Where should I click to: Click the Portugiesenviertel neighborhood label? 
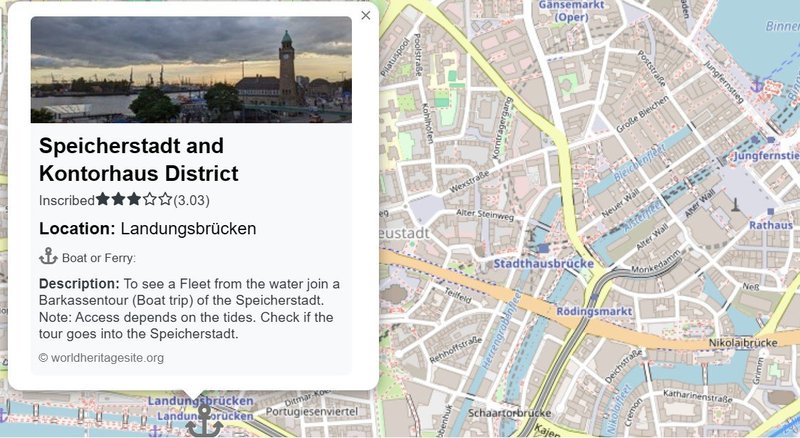[312, 411]
